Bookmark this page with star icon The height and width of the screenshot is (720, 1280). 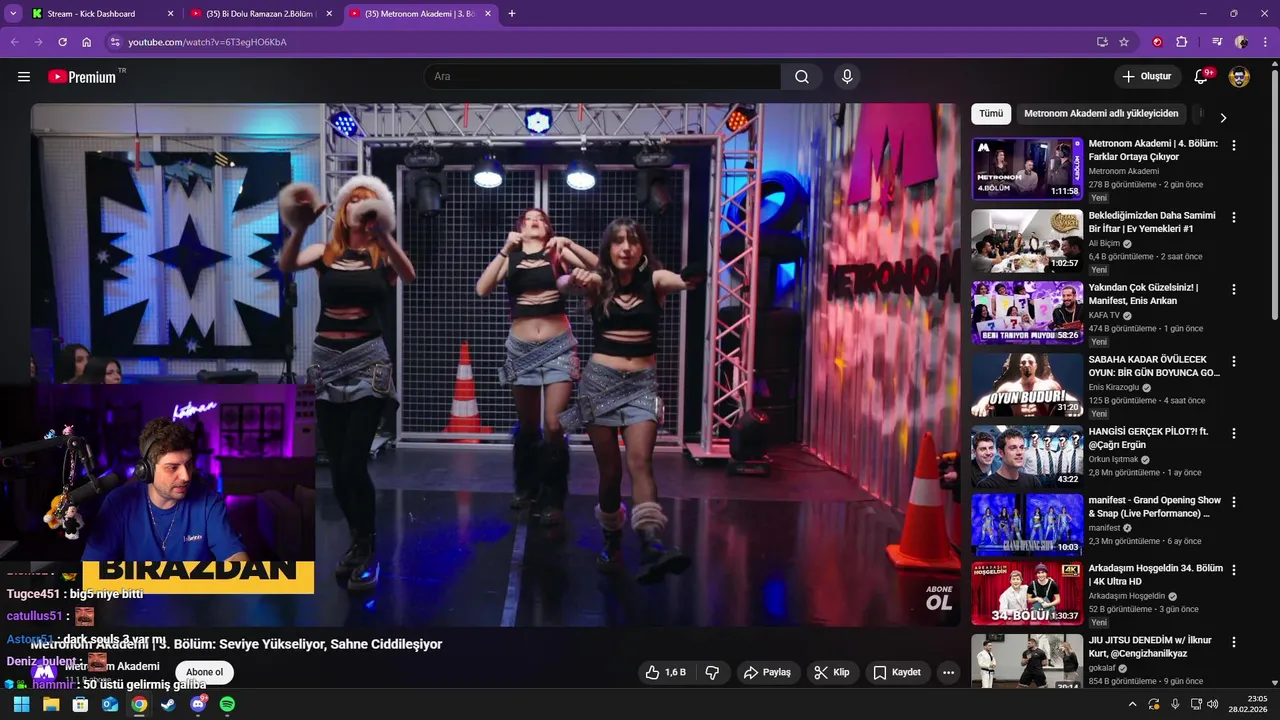click(1124, 42)
